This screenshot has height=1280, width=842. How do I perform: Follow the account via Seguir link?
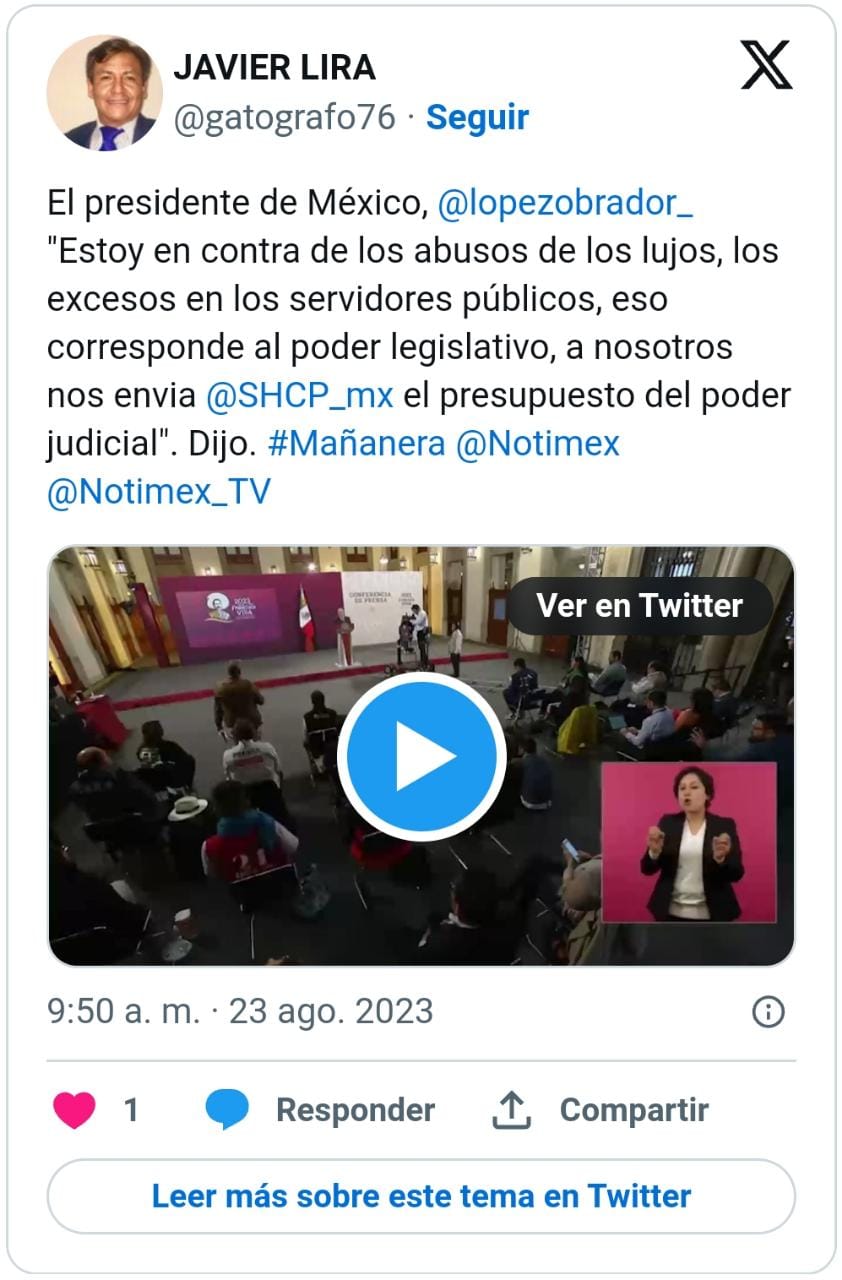coord(477,118)
